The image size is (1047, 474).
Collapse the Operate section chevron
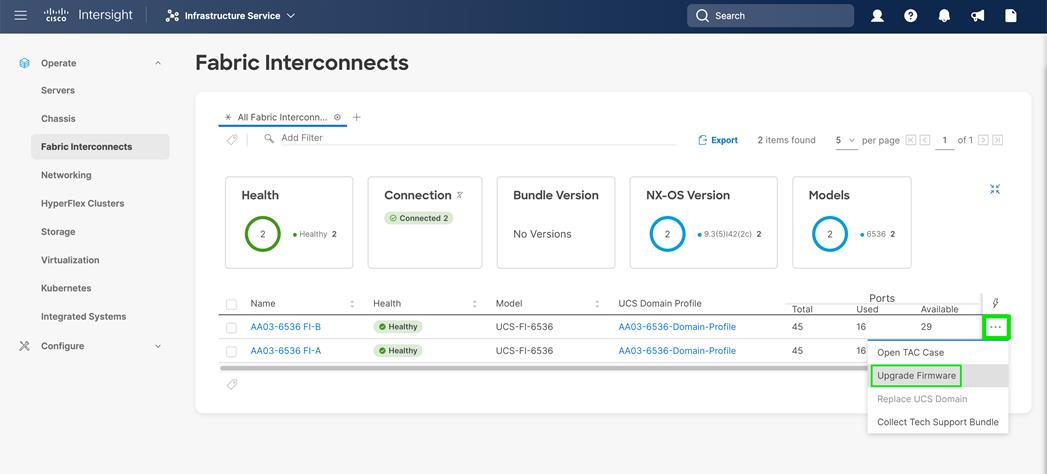(158, 63)
